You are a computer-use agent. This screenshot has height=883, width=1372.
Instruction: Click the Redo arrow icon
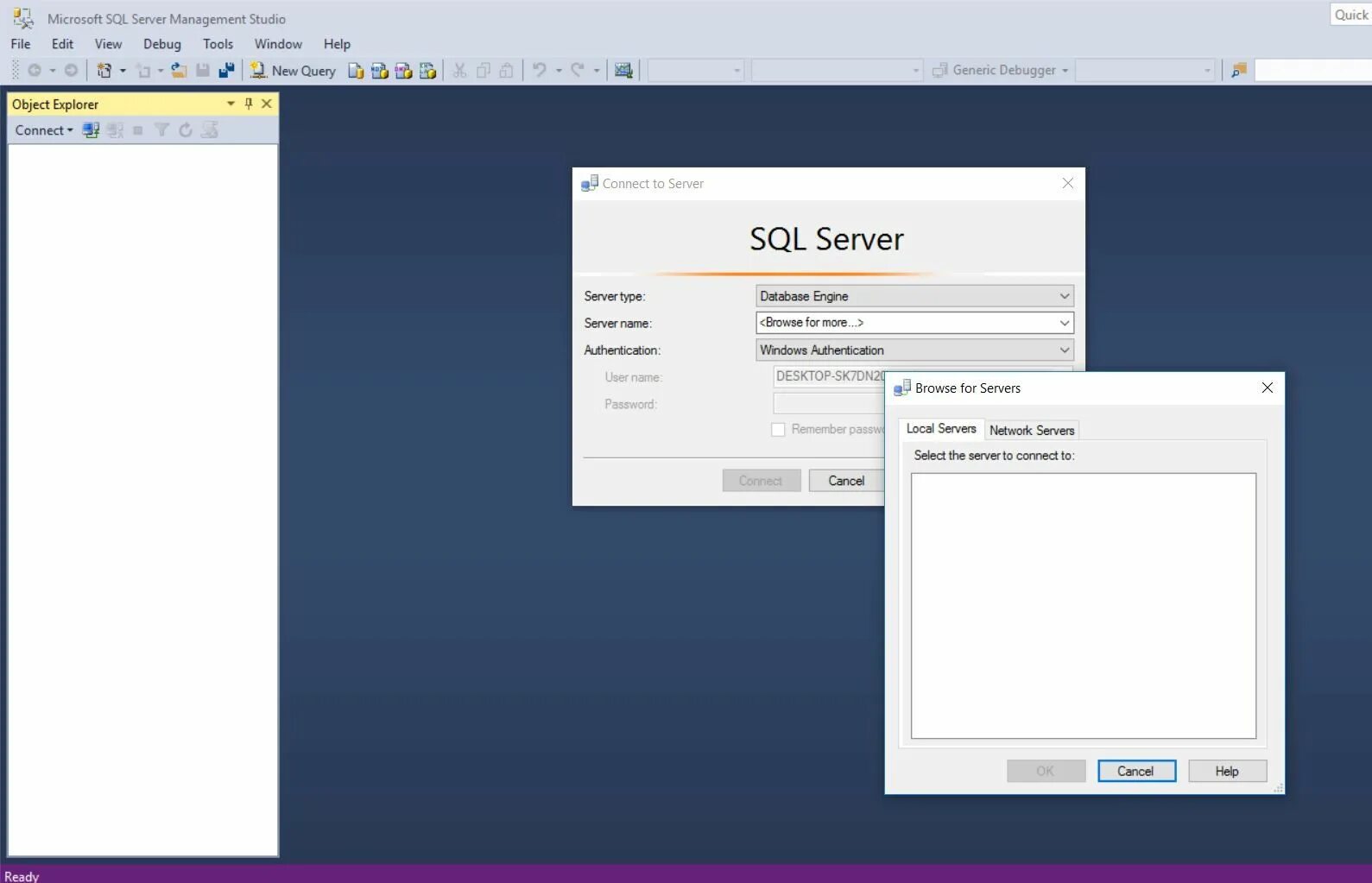point(578,71)
